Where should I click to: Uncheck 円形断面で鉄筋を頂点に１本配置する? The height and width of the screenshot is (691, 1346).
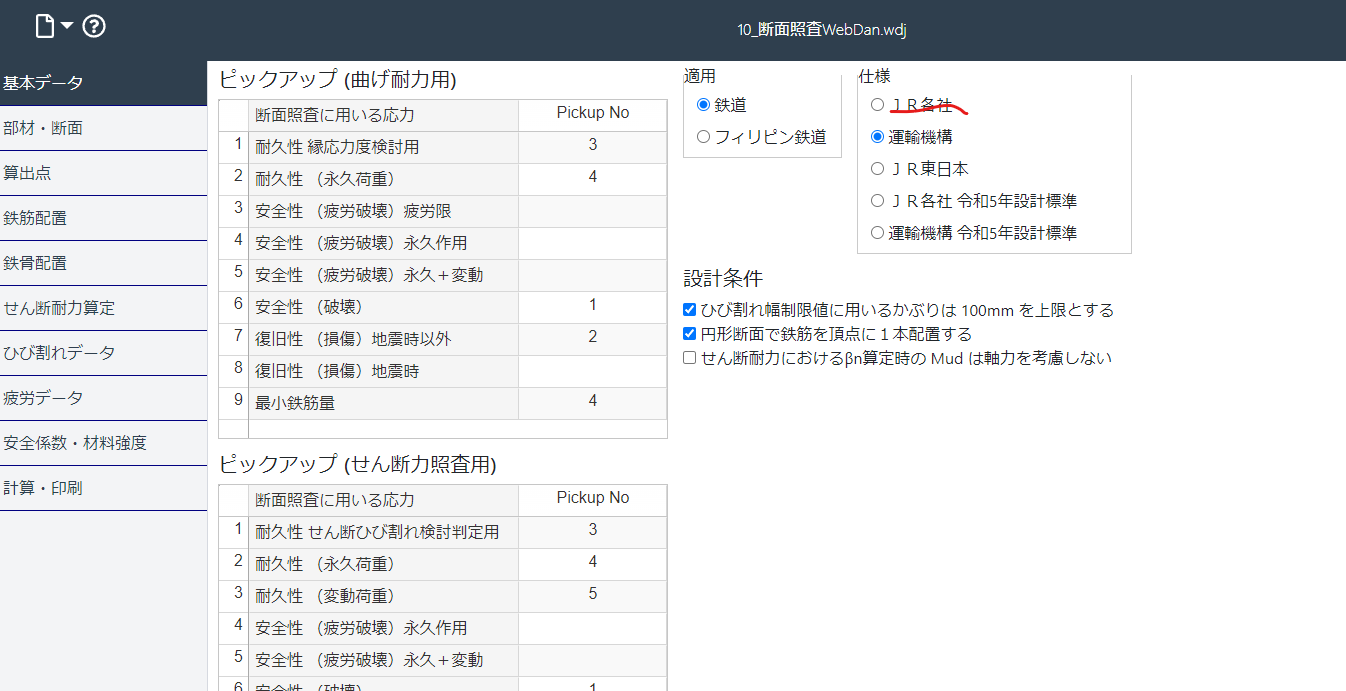click(x=688, y=333)
